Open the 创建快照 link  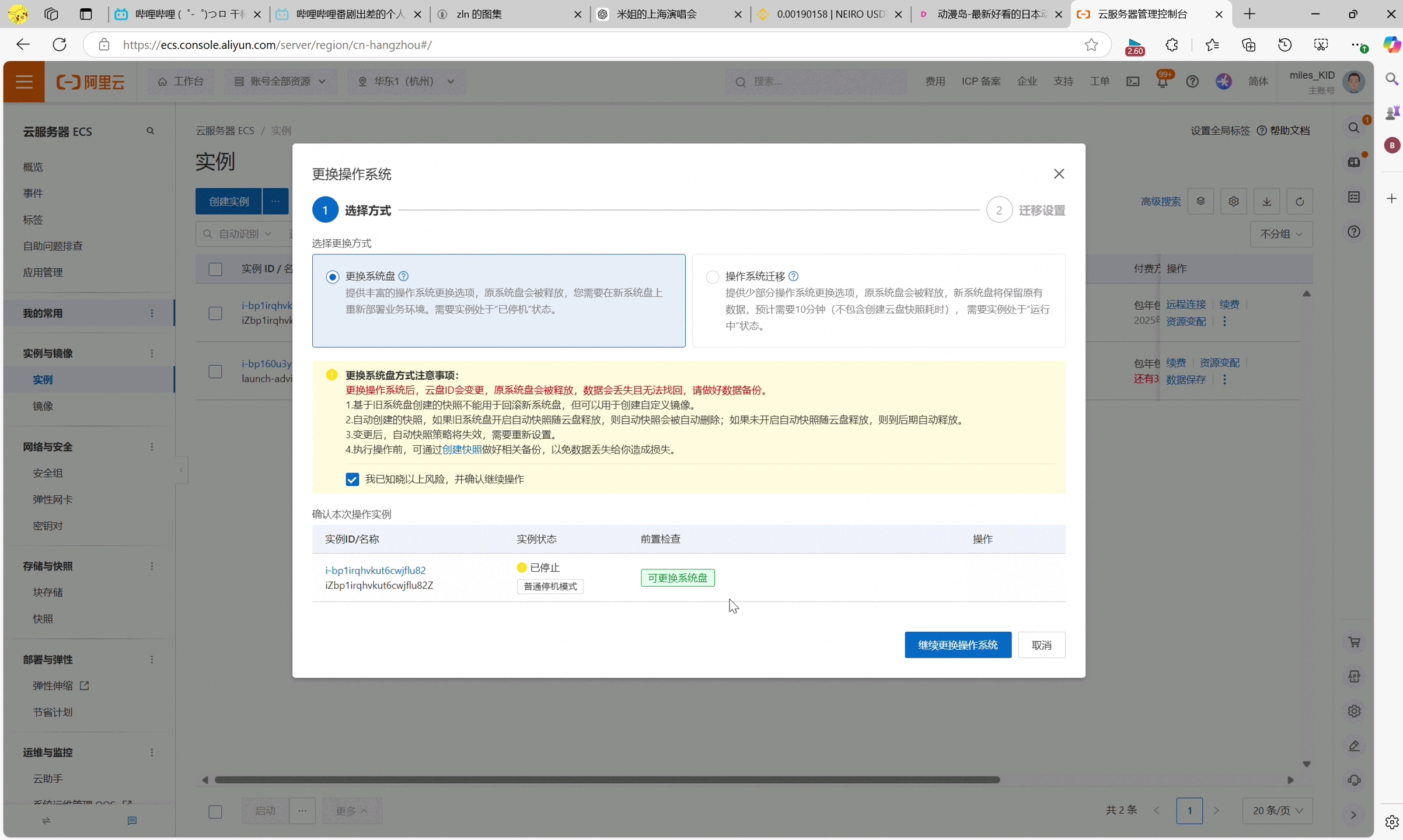coord(462,450)
